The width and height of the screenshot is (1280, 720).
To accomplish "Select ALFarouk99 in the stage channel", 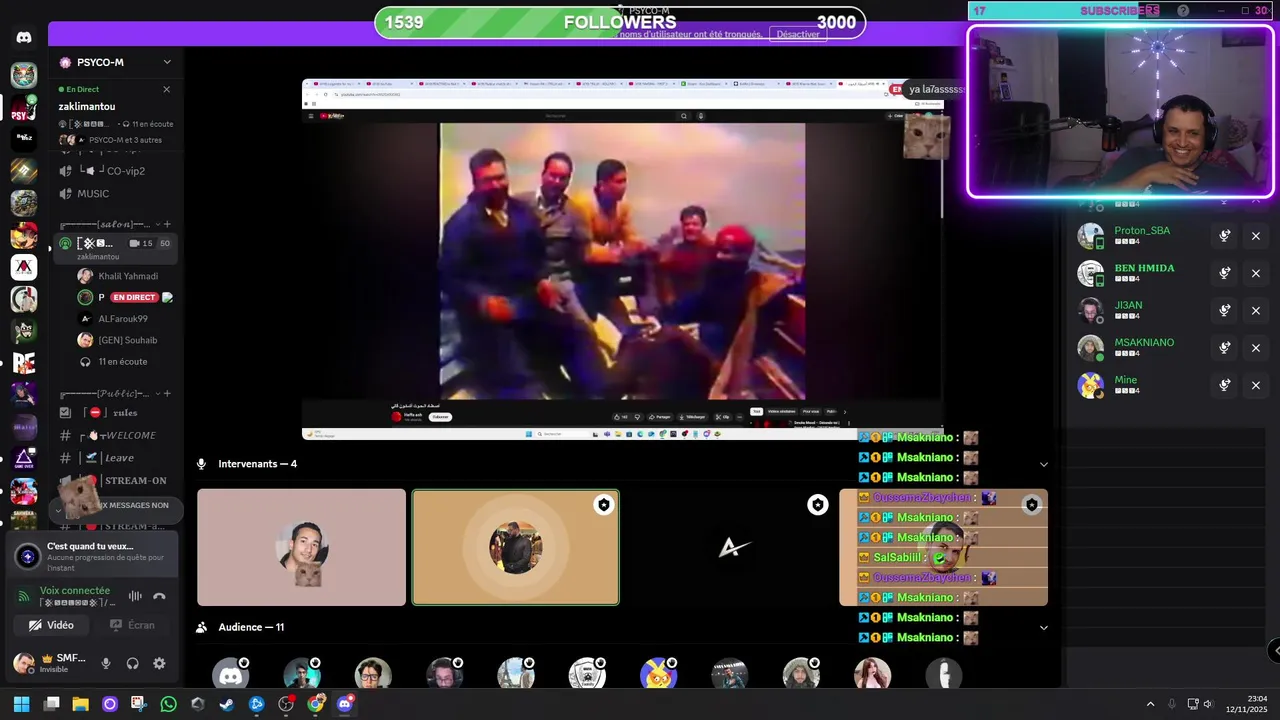I will pyautogui.click(x=126, y=319).
